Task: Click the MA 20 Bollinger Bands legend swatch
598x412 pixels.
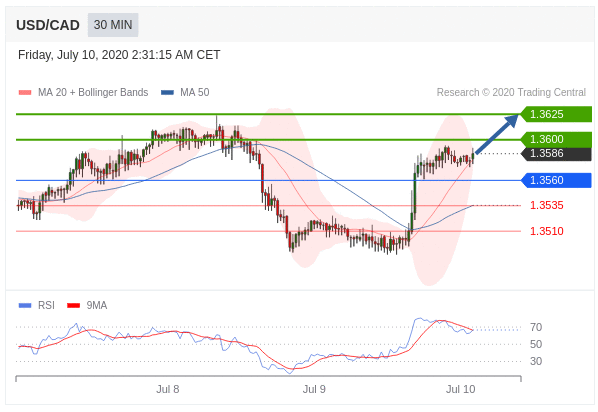Action: [25, 93]
